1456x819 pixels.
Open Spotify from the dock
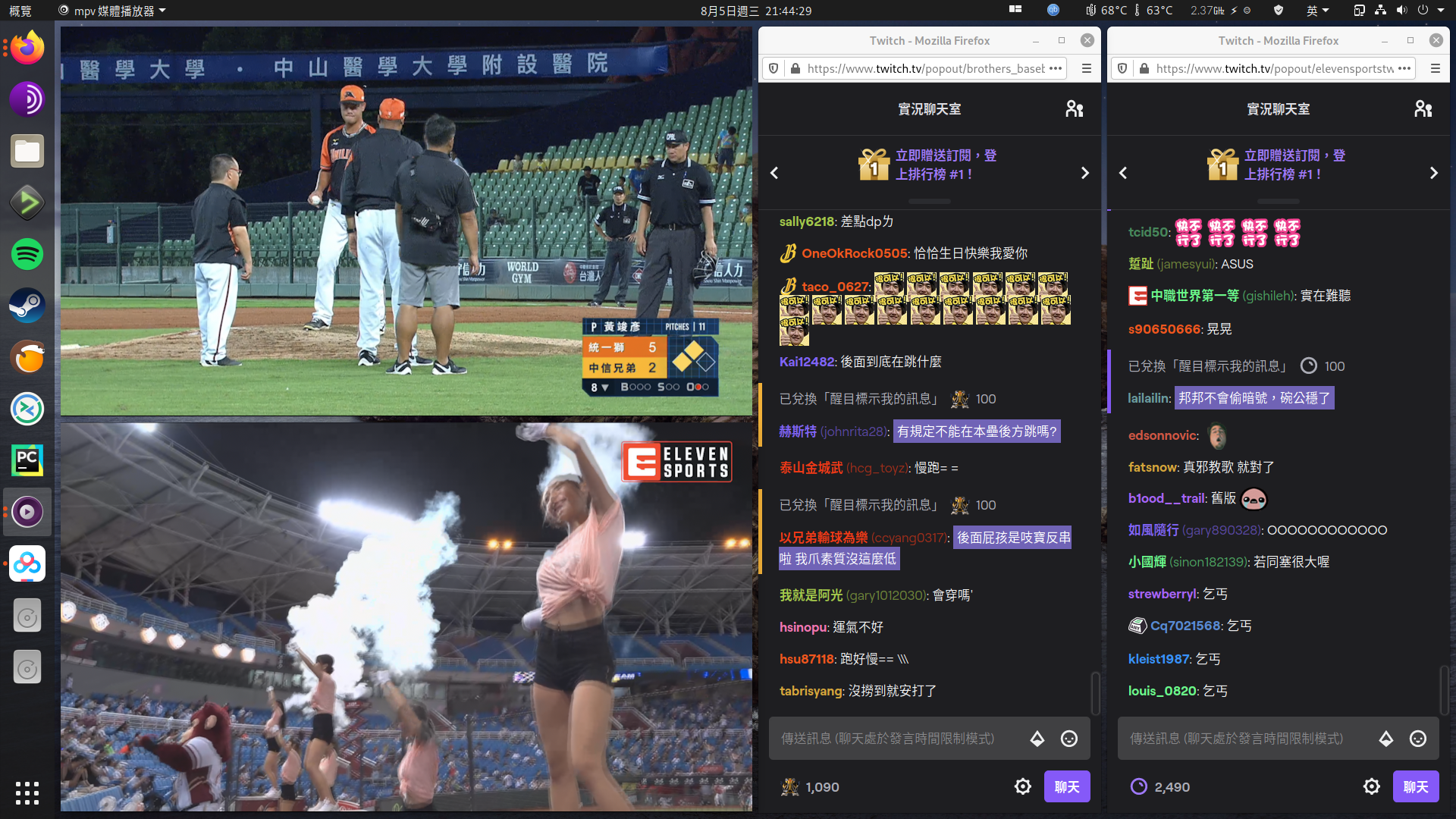point(27,254)
